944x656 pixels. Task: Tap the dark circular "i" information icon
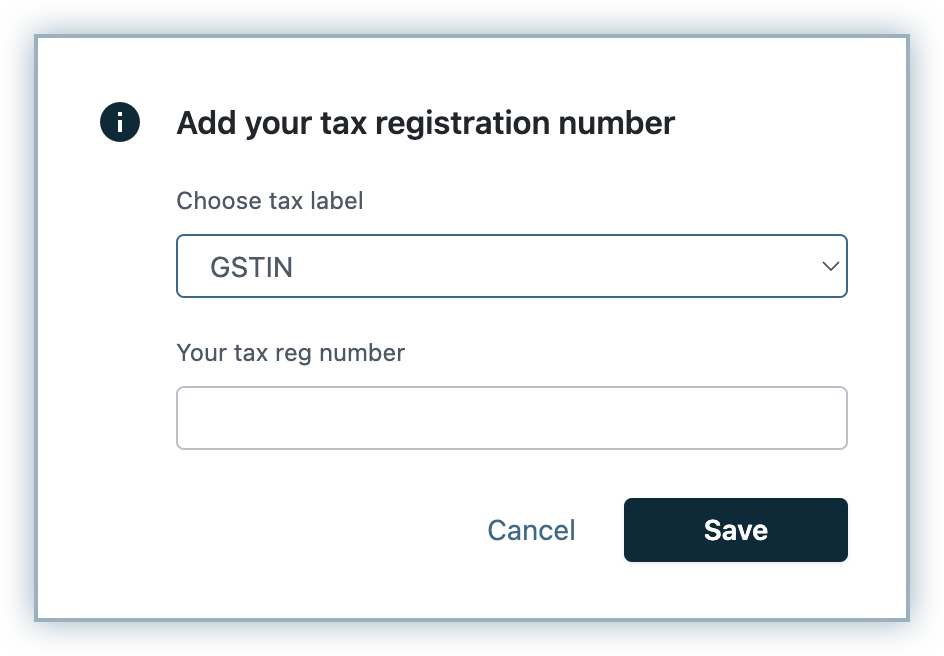[120, 123]
